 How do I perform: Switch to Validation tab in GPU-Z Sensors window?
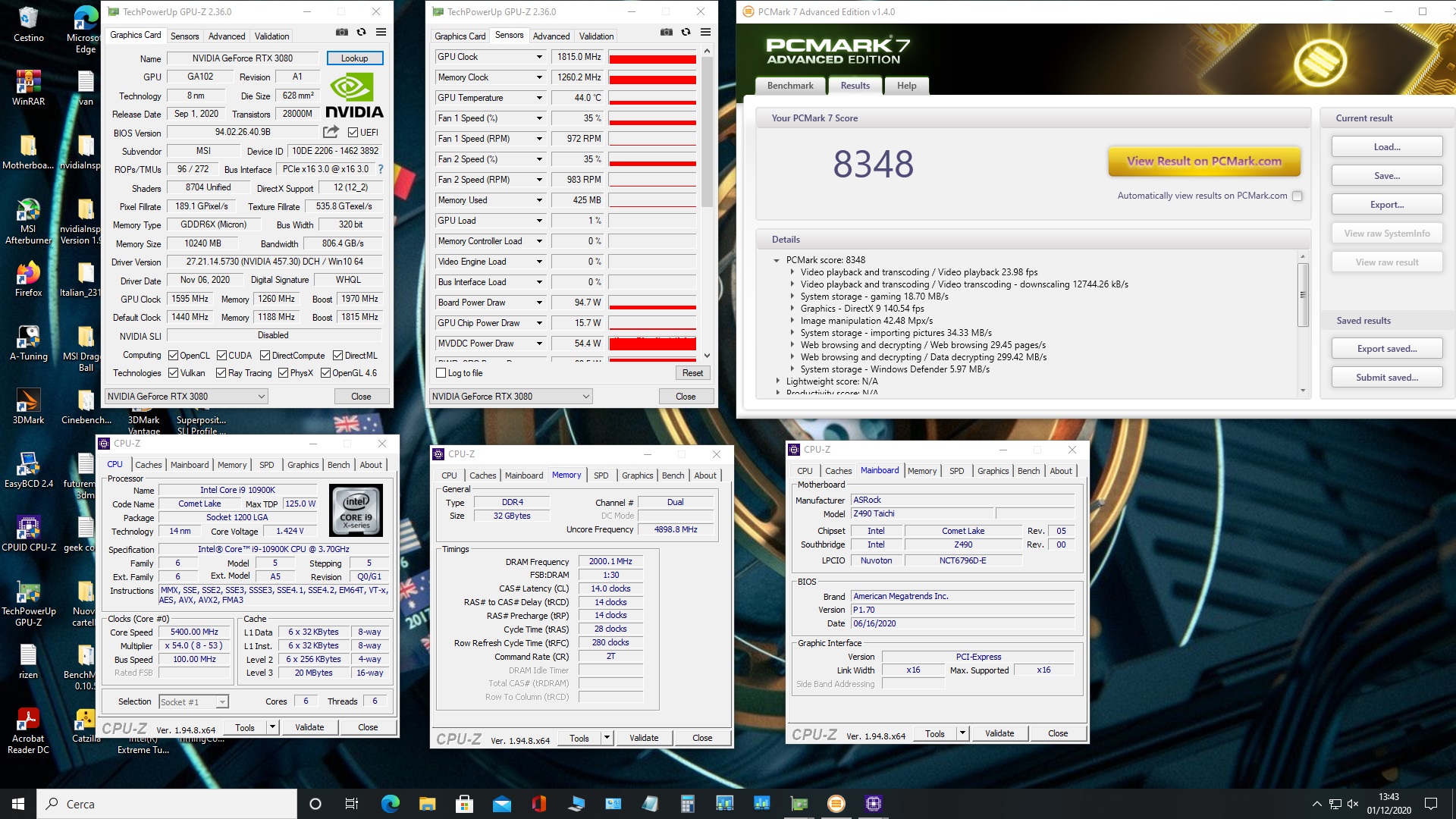(596, 36)
